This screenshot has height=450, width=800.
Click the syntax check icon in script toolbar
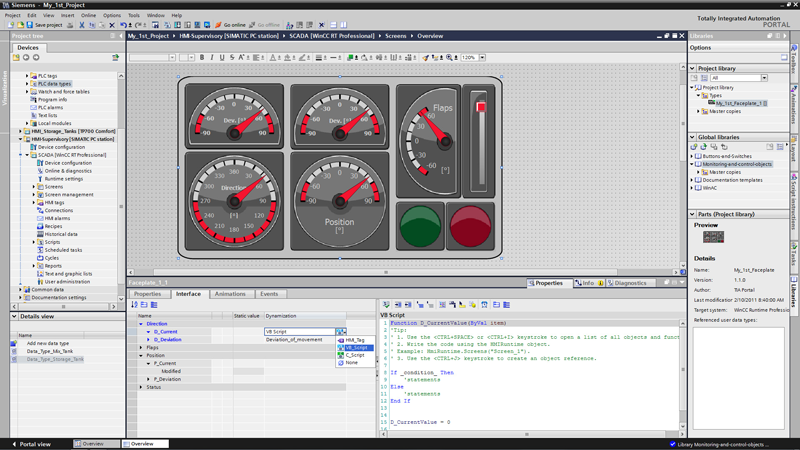(x=386, y=305)
